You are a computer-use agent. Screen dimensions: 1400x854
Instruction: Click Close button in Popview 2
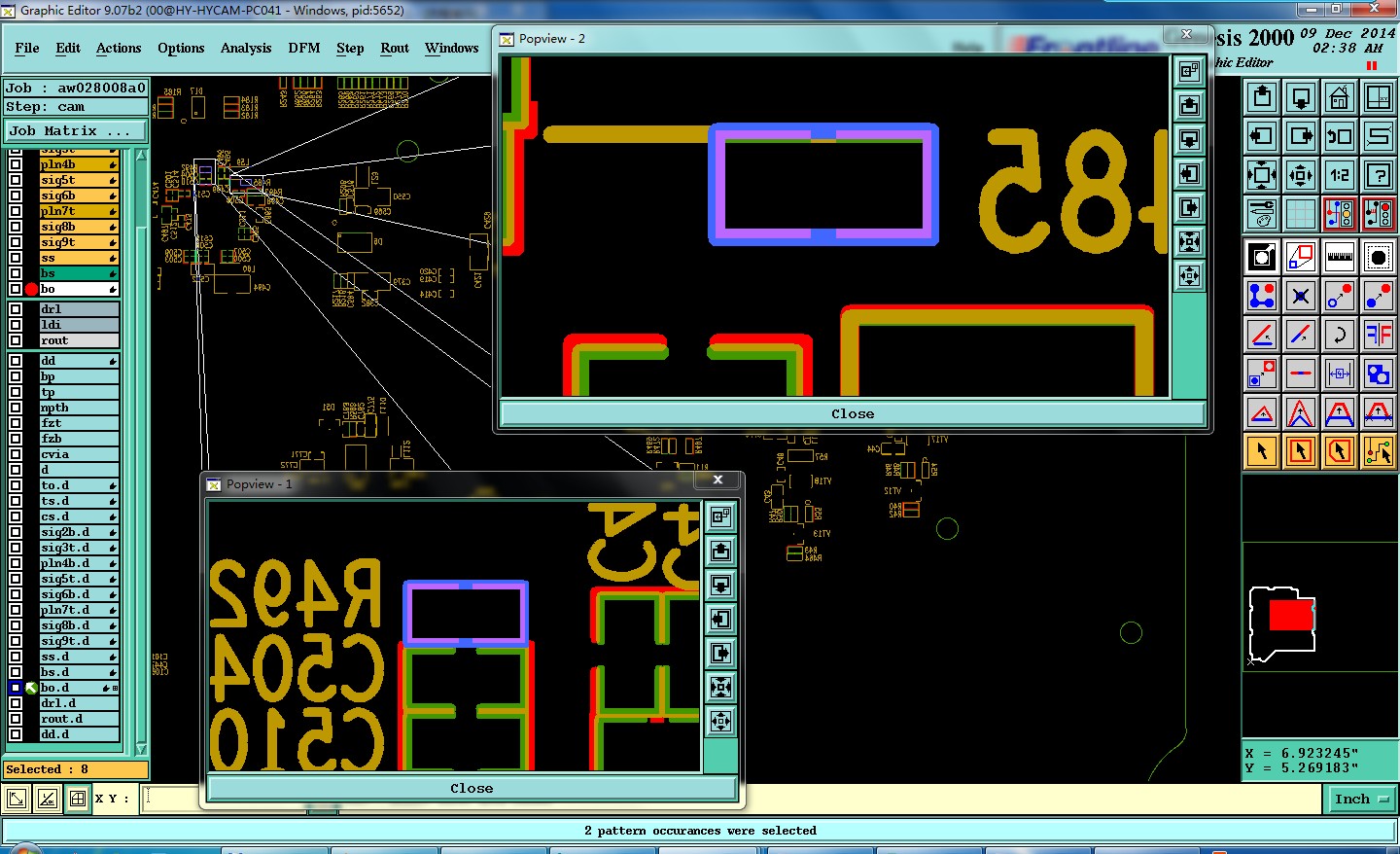coord(853,413)
